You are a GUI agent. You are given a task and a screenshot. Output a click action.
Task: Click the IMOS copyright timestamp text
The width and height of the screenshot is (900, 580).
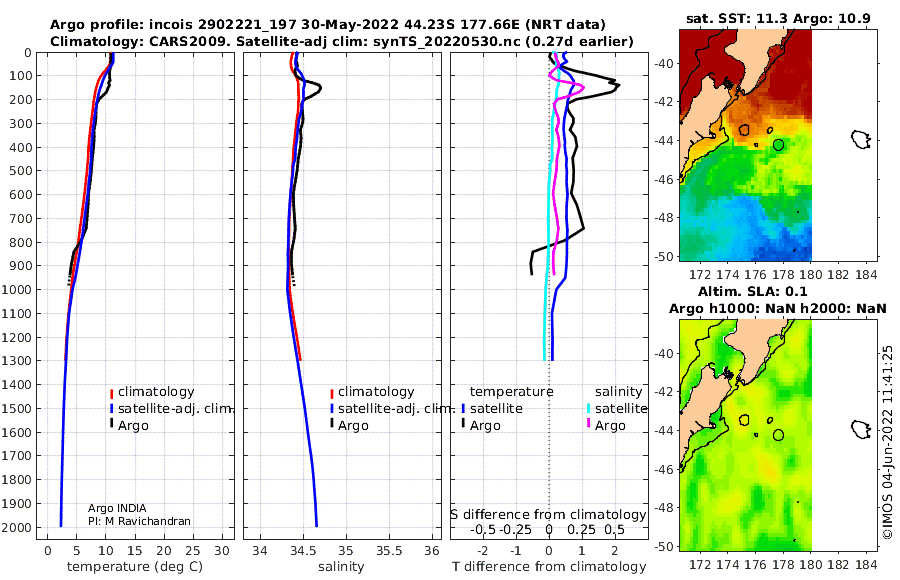pos(888,442)
